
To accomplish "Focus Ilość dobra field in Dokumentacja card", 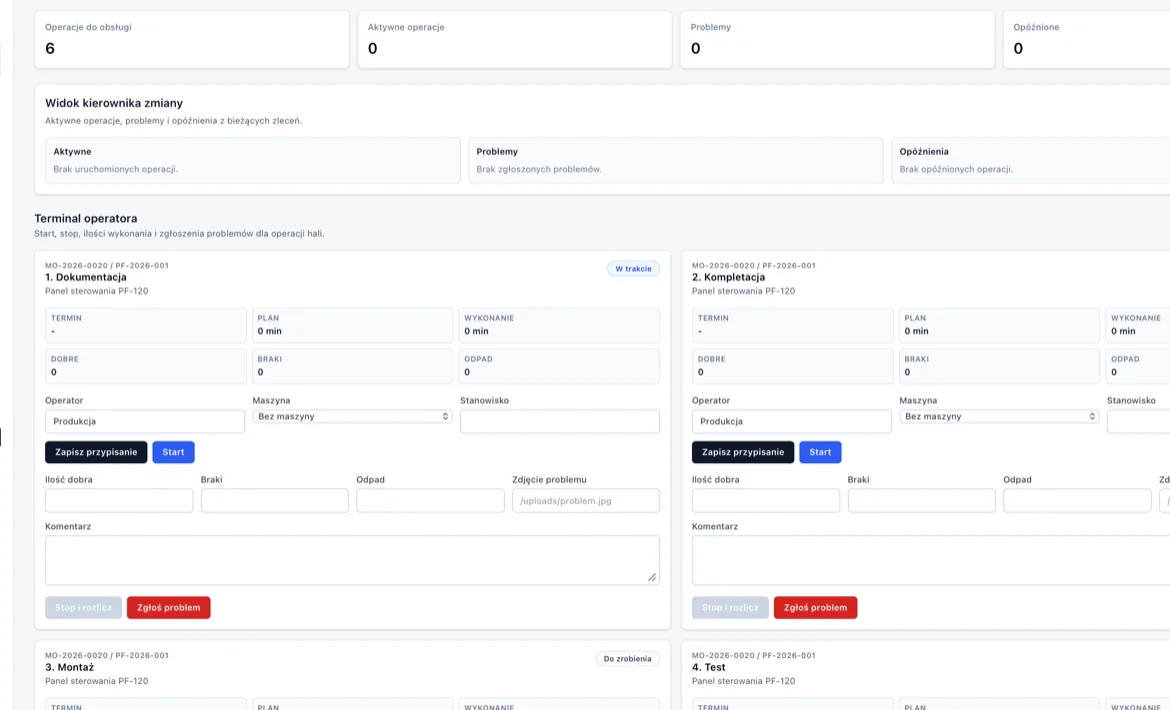I will (119, 500).
